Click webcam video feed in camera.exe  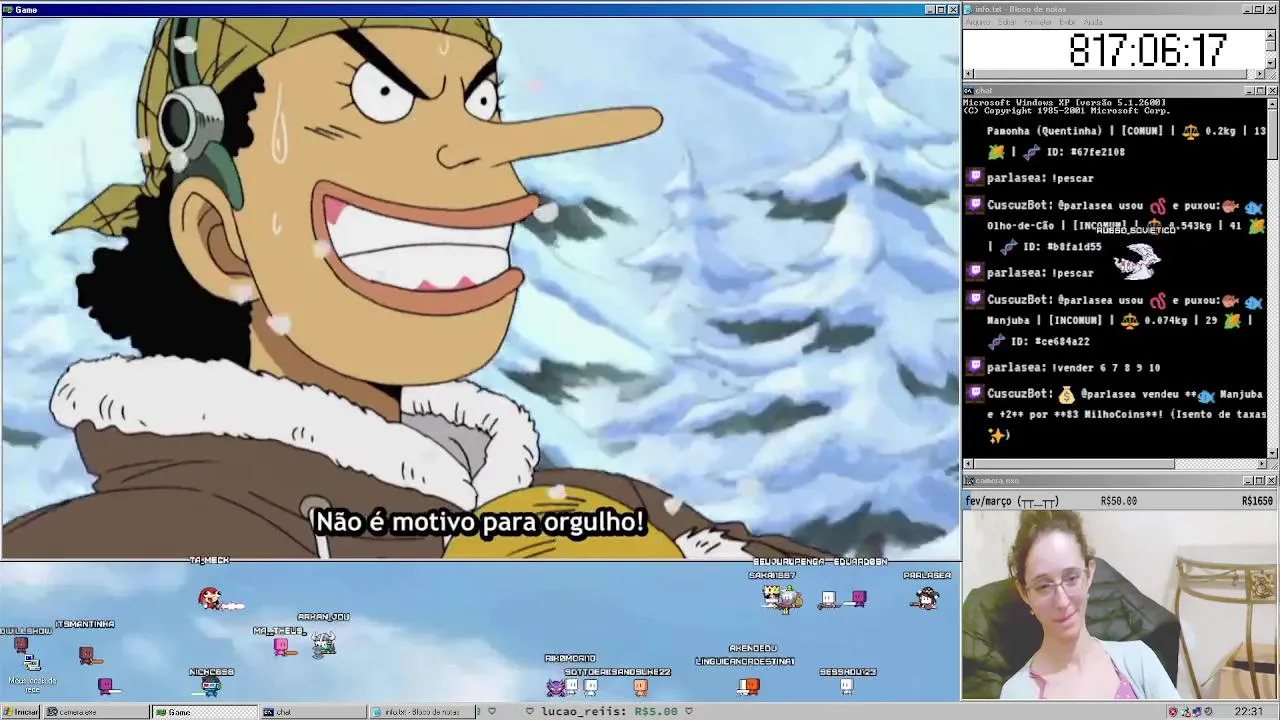[1120, 605]
